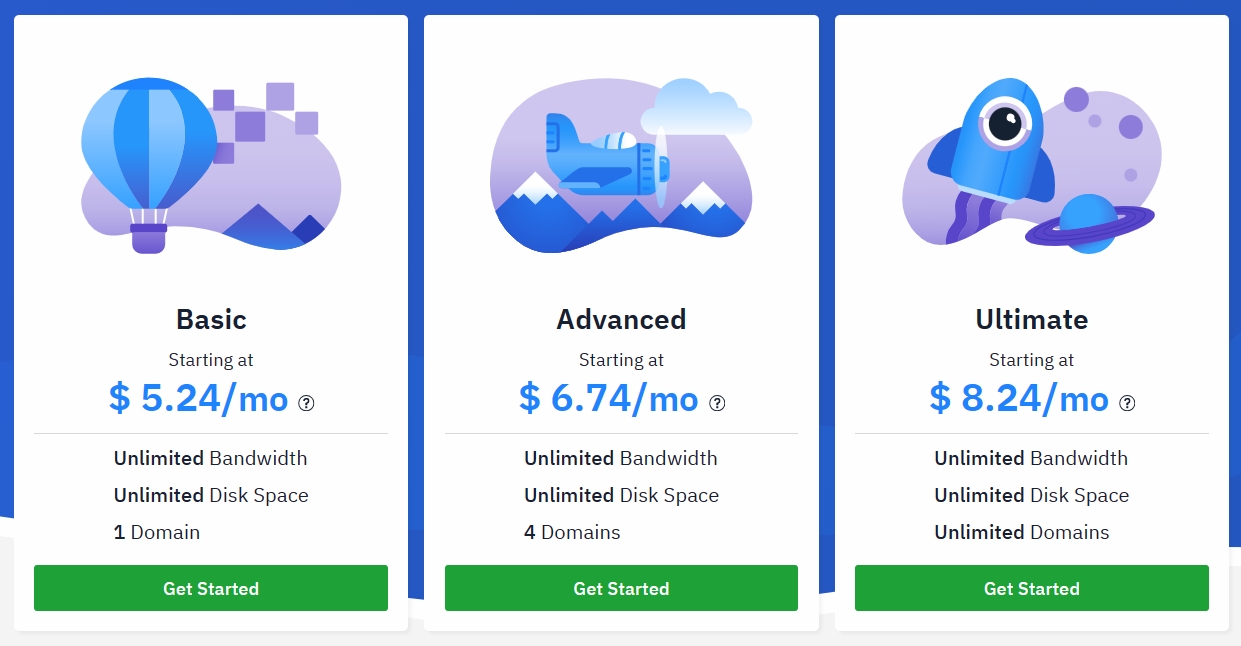Click the 4 Domains feature text
Image resolution: width=1241 pixels, height=646 pixels.
point(572,532)
